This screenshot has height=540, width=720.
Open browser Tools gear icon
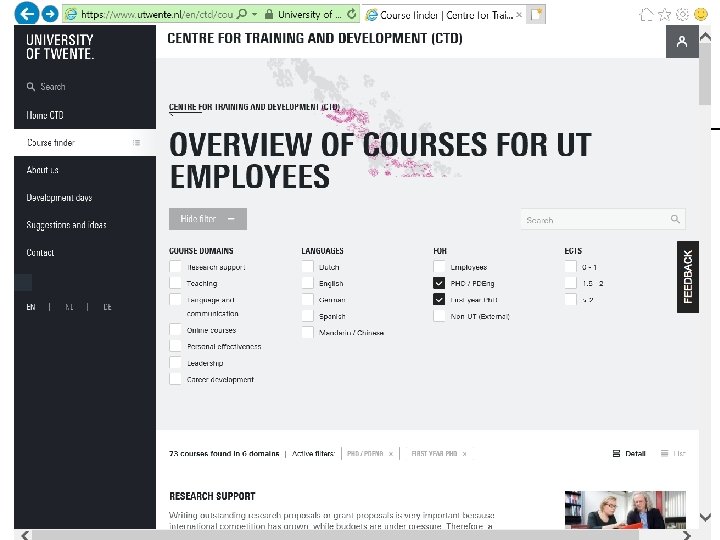tap(682, 15)
